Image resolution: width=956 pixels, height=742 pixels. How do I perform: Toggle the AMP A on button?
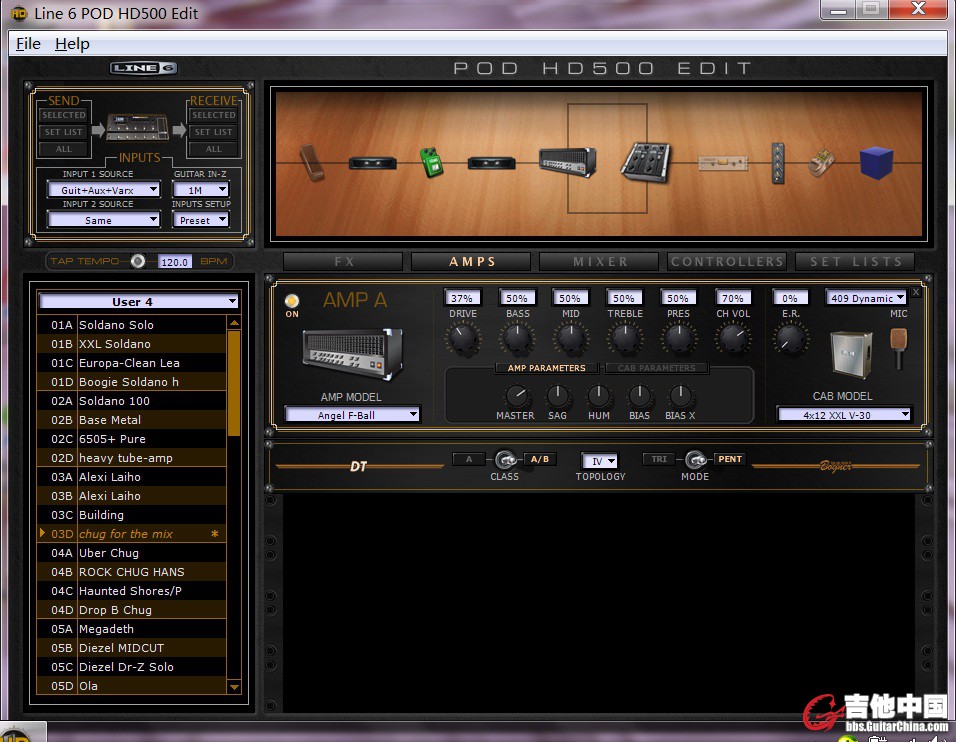coord(292,301)
